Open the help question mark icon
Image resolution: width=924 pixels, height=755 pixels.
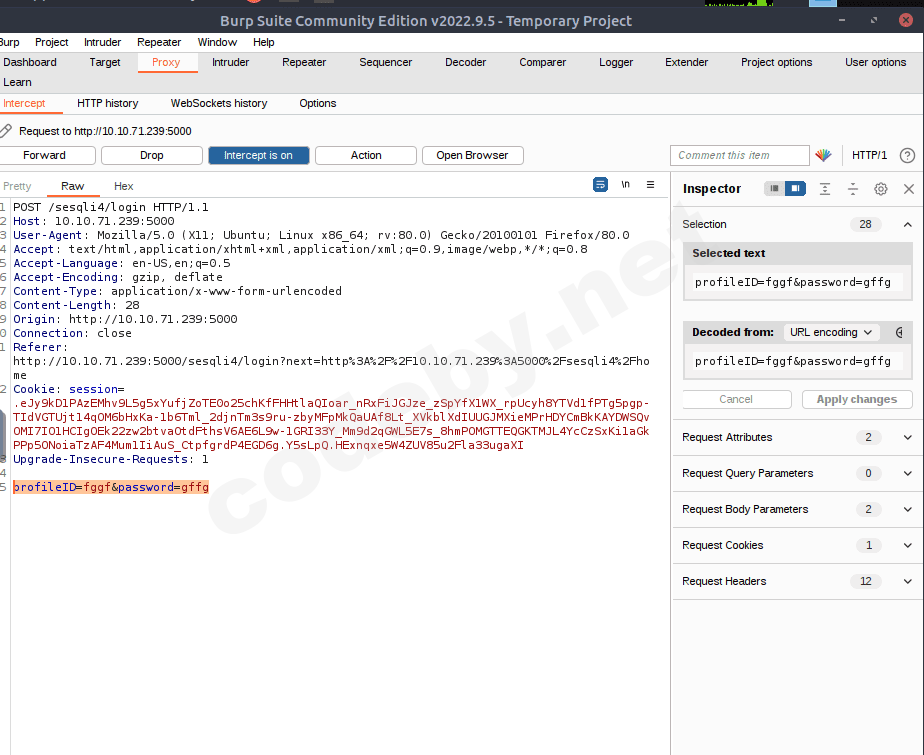click(x=907, y=155)
